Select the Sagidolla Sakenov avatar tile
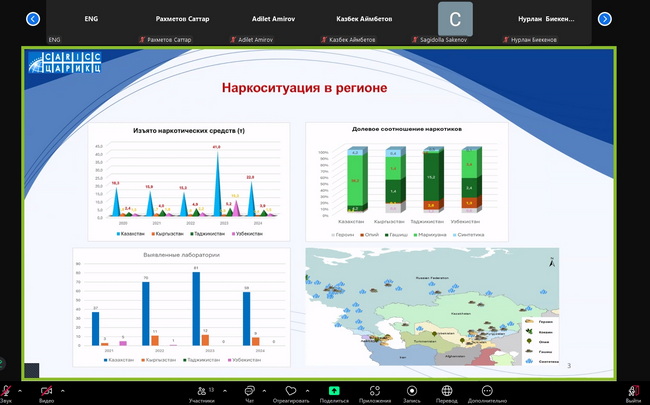This screenshot has height=405, width=650. tap(455, 19)
